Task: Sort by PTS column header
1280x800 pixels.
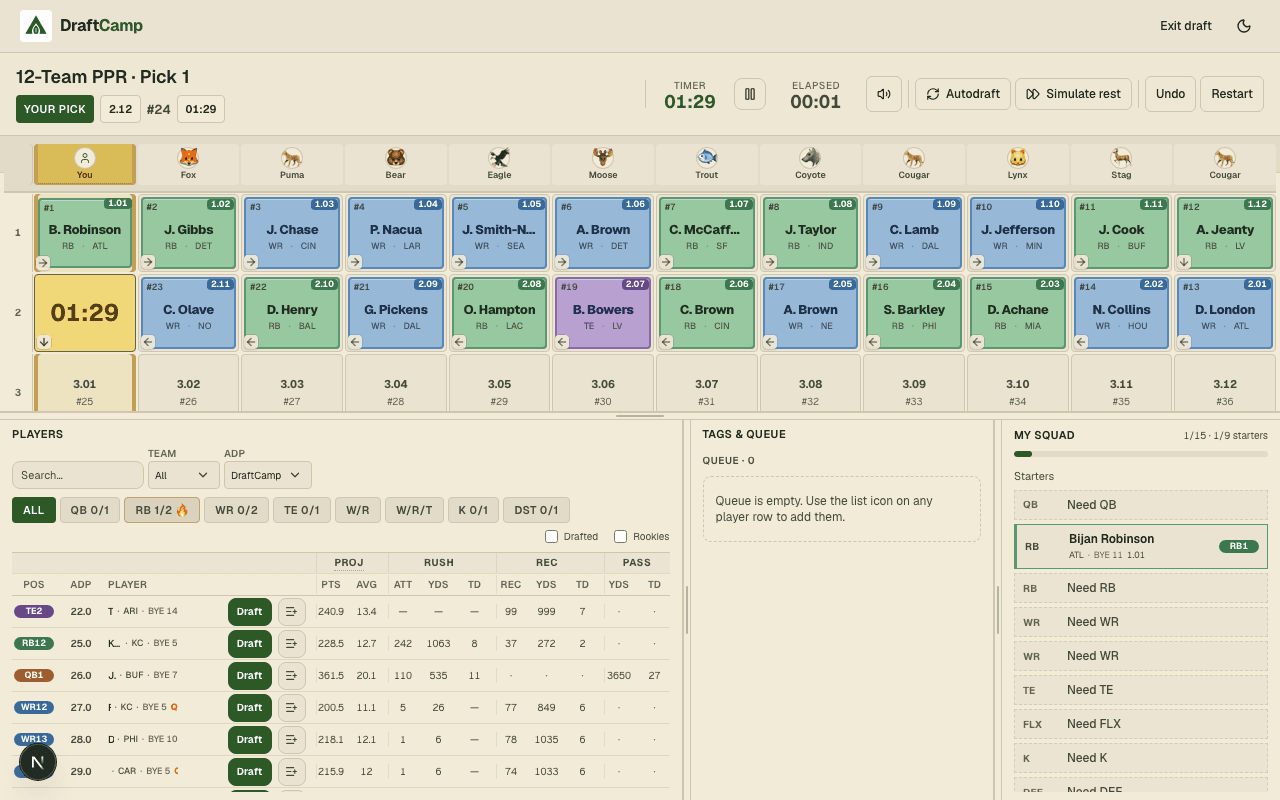Action: 330,584
